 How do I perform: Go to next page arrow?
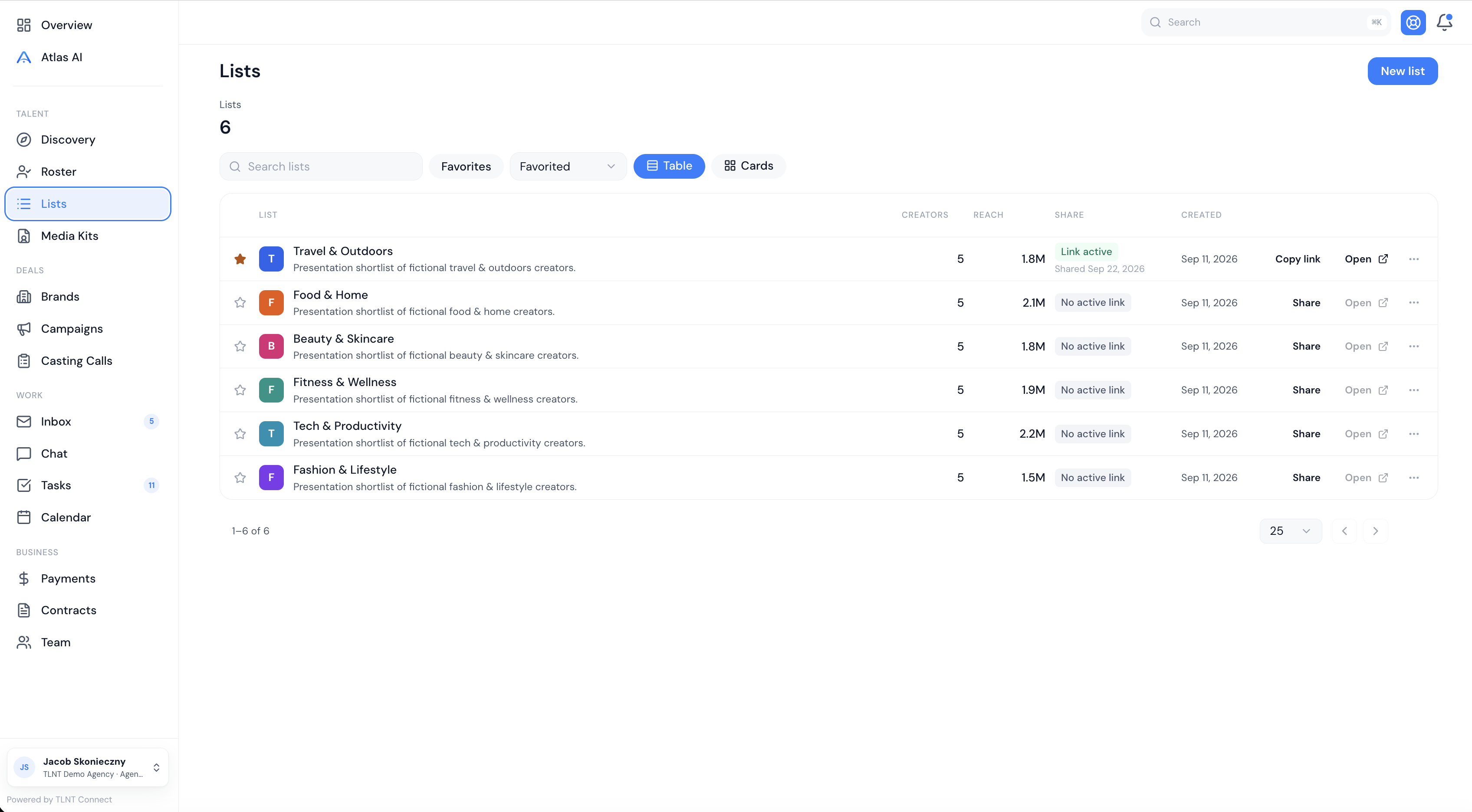1375,530
